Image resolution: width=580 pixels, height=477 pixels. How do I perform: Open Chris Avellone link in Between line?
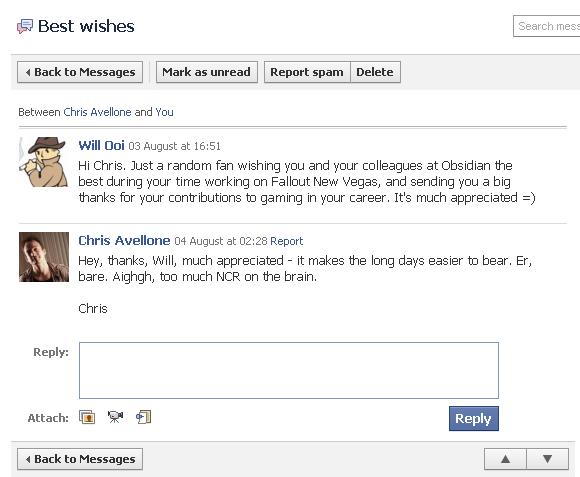(97, 112)
